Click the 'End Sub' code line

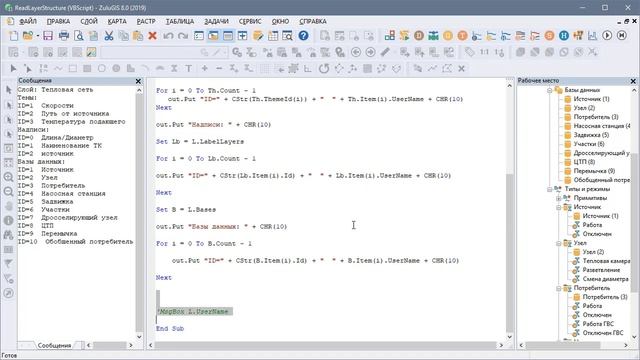170,329
